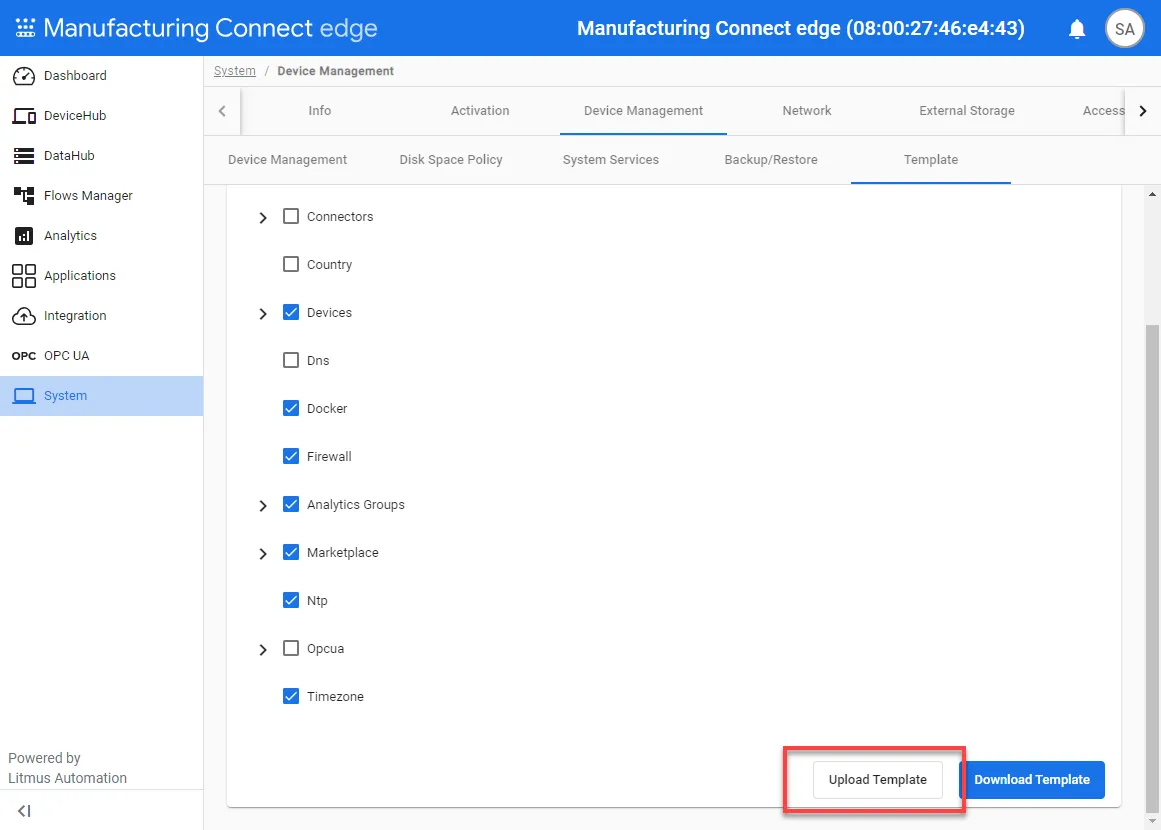Viewport: 1161px width, 830px height.
Task: Click the Download Template button
Action: click(x=1032, y=780)
